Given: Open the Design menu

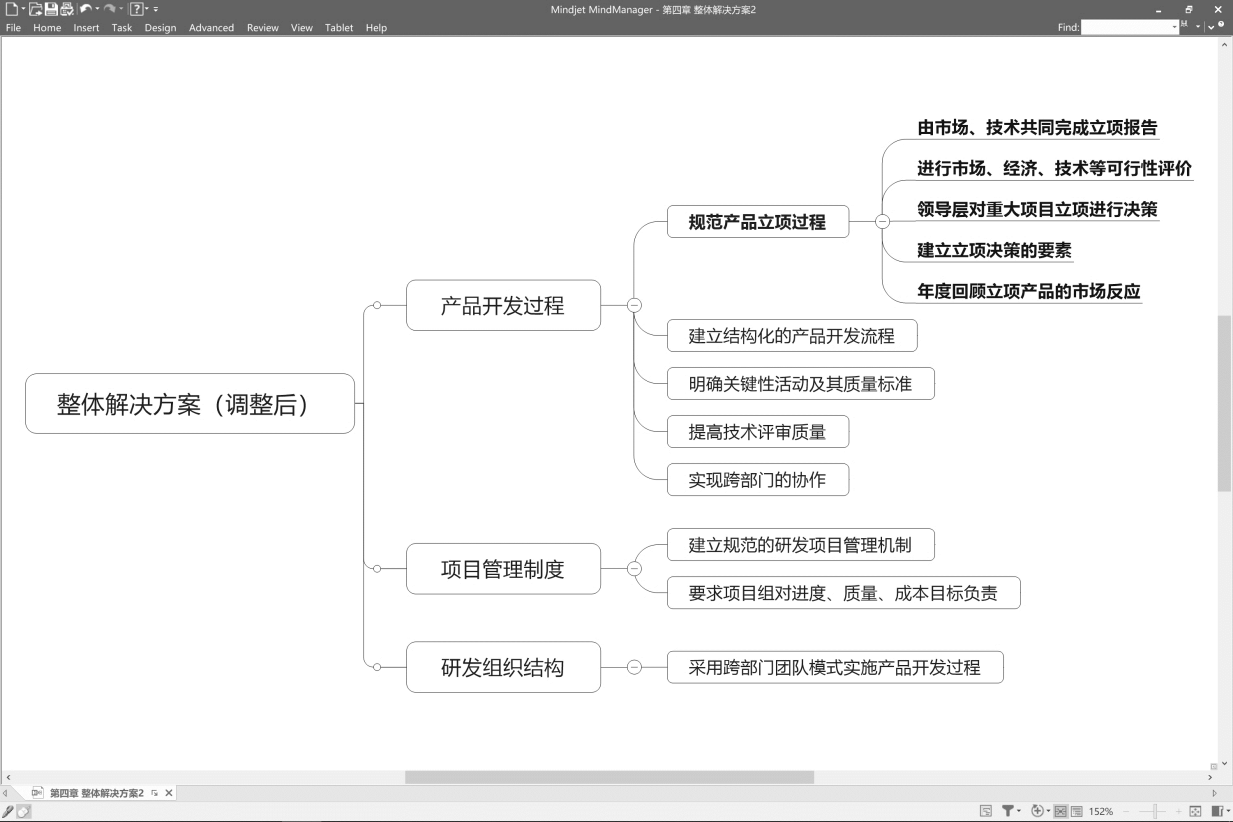Looking at the screenshot, I should tap(160, 28).
